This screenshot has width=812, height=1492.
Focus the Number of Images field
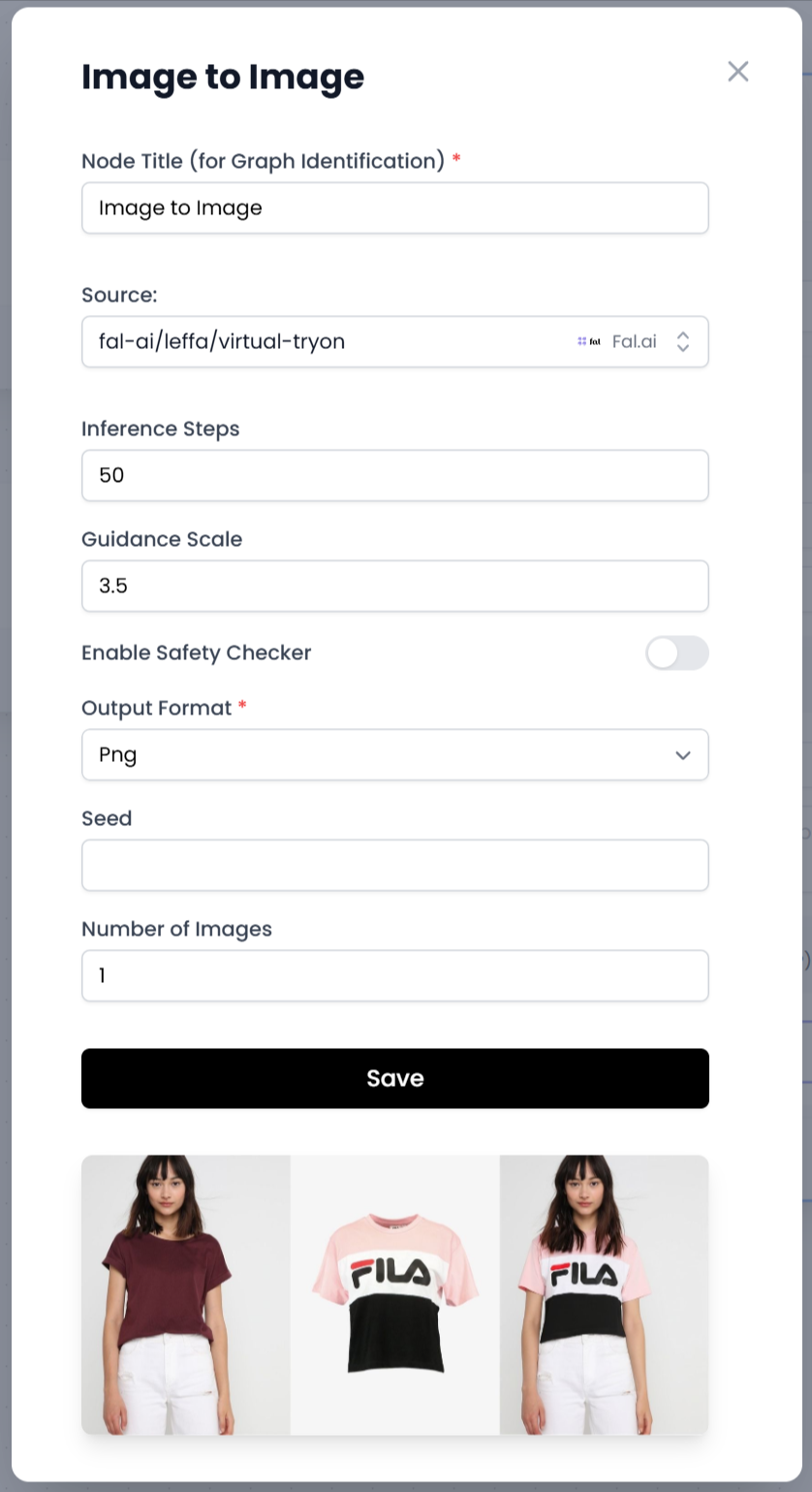pyautogui.click(x=395, y=976)
